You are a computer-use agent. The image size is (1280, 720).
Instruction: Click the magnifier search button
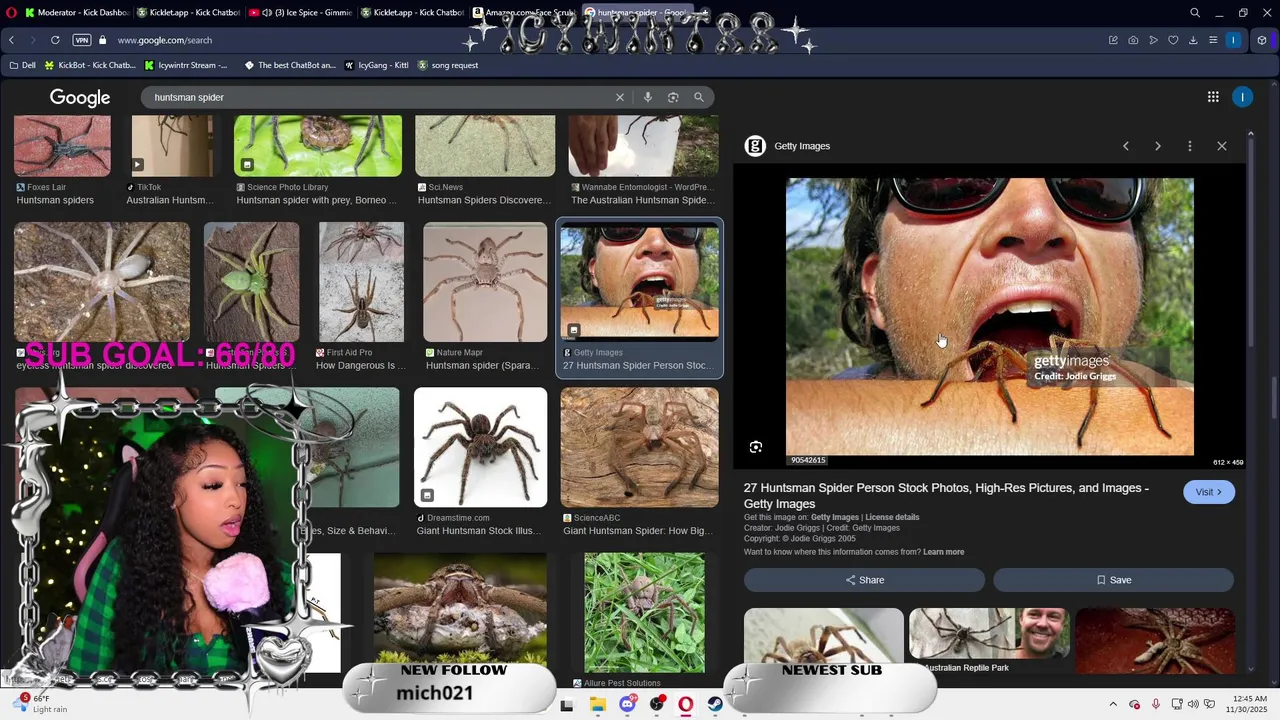point(699,97)
